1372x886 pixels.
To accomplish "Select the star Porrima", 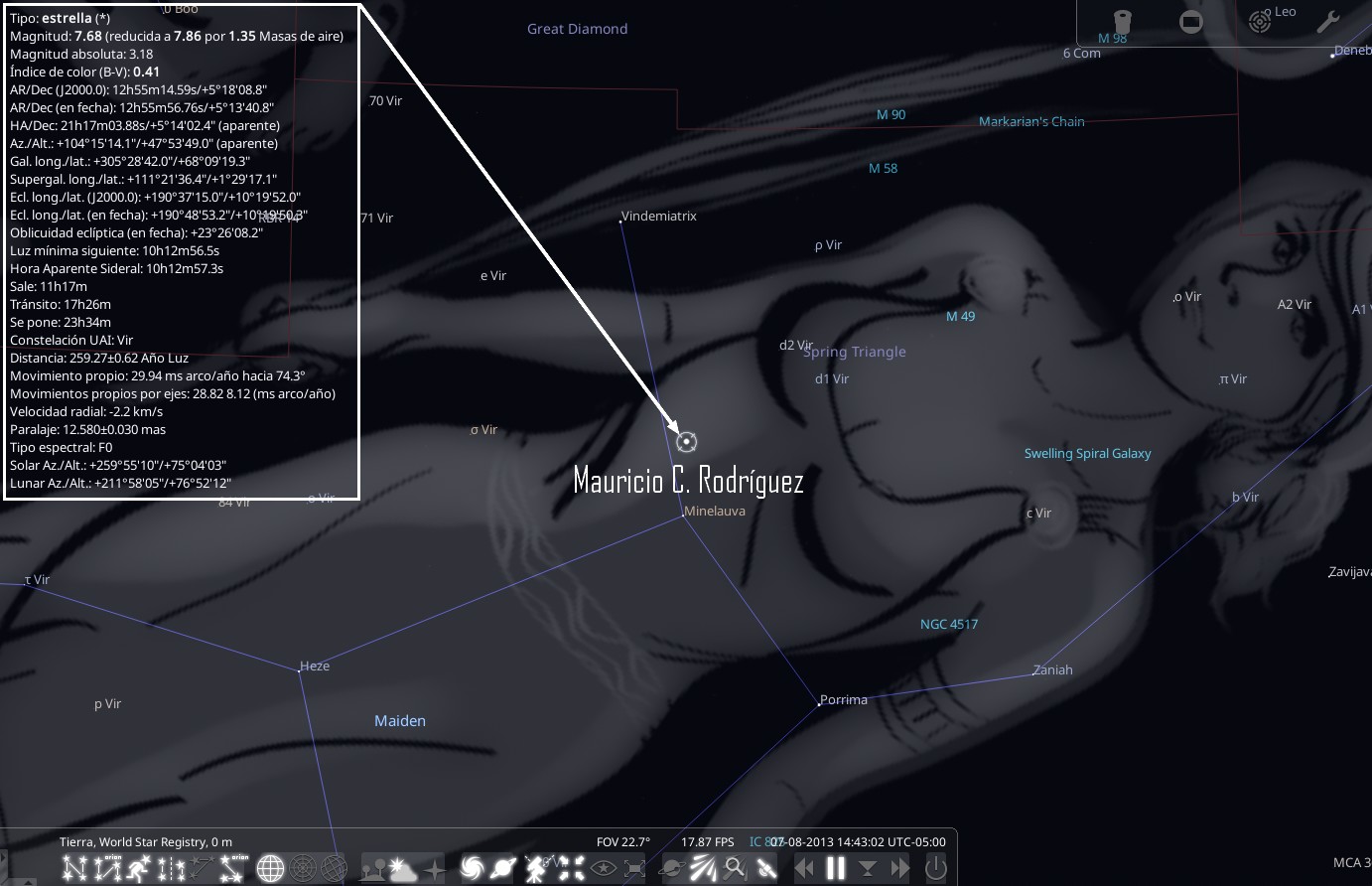I will [819, 703].
